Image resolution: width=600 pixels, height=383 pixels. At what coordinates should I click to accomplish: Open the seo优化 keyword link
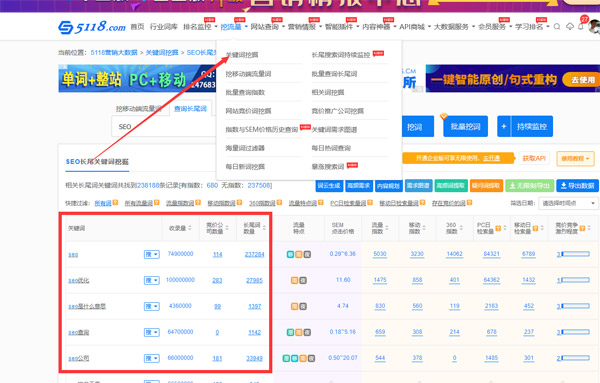pyautogui.click(x=78, y=280)
